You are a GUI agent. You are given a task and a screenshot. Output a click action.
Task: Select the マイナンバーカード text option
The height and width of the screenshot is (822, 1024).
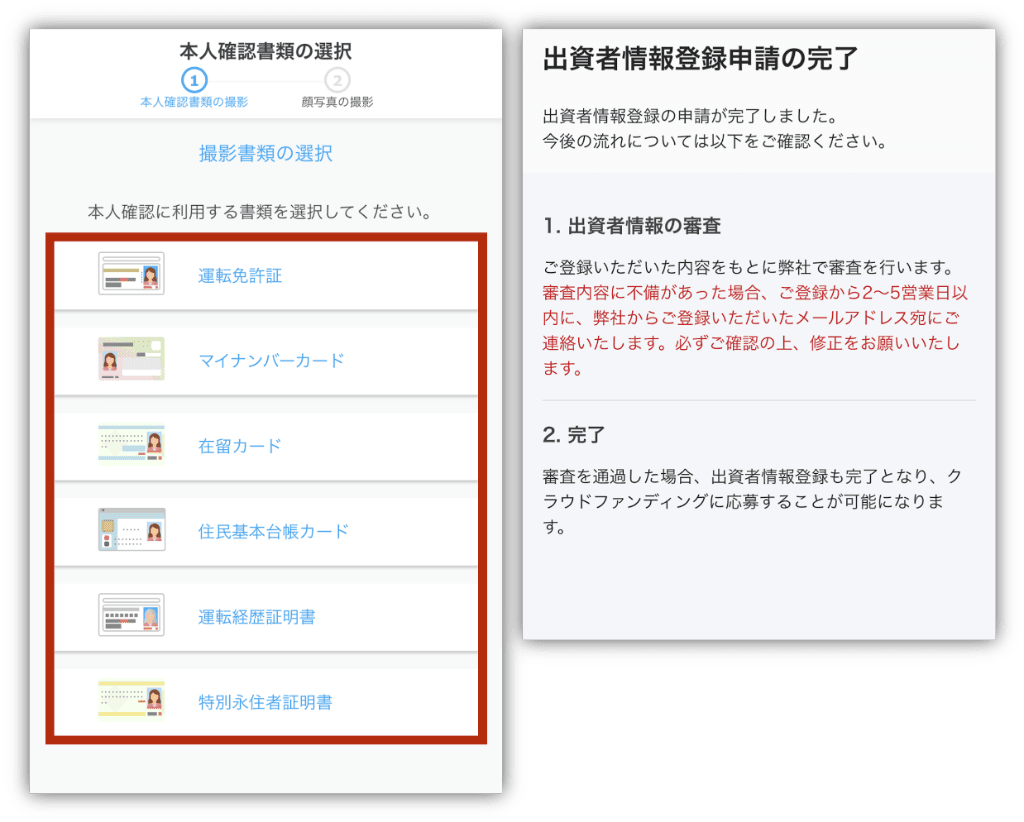pyautogui.click(x=271, y=361)
